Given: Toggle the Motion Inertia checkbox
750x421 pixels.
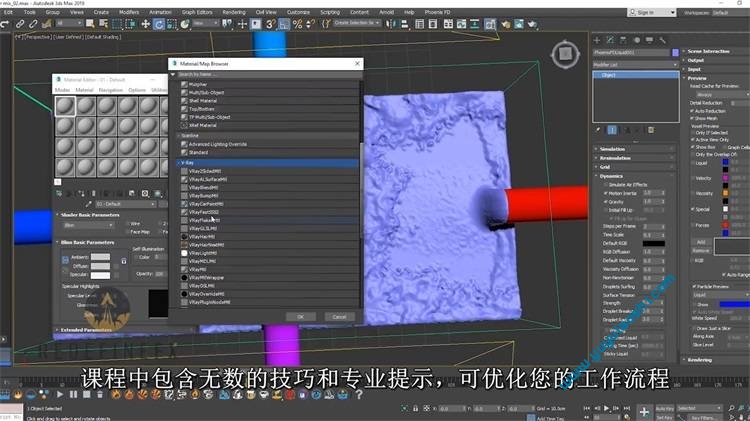Looking at the screenshot, I should (x=607, y=193).
